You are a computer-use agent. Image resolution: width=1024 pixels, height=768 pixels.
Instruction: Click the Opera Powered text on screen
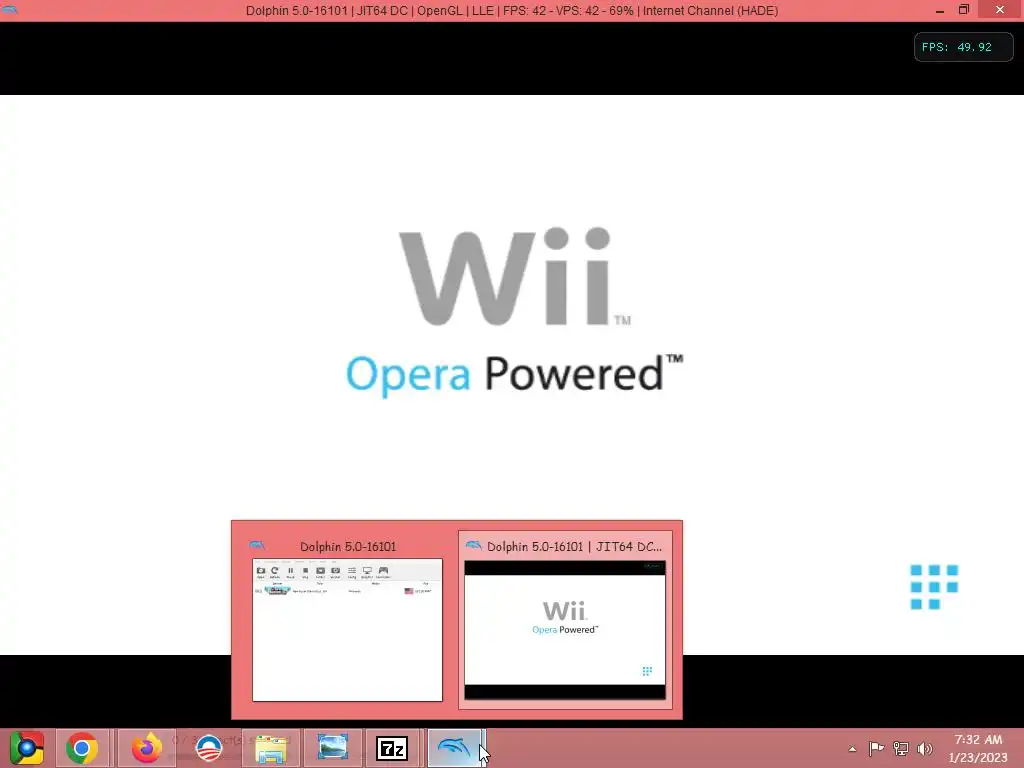515,375
